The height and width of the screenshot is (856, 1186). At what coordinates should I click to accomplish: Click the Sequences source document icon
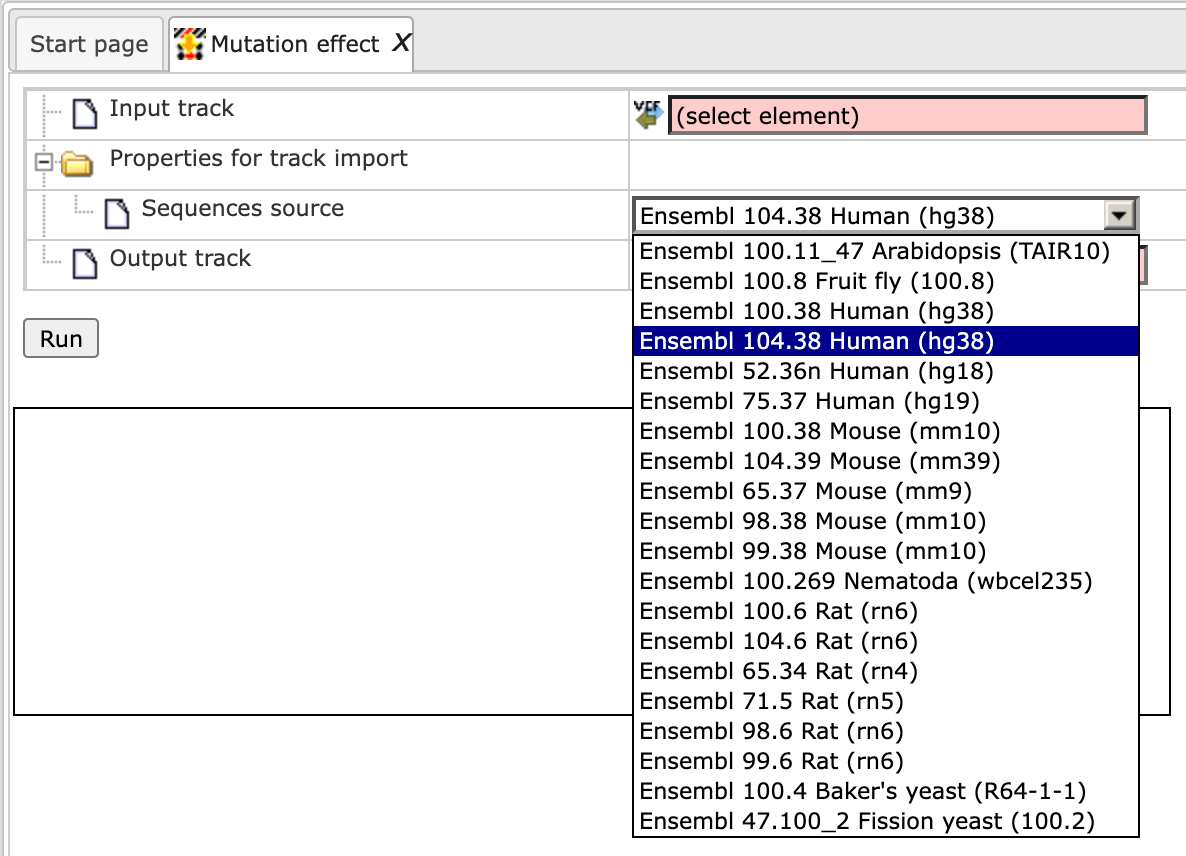point(116,213)
